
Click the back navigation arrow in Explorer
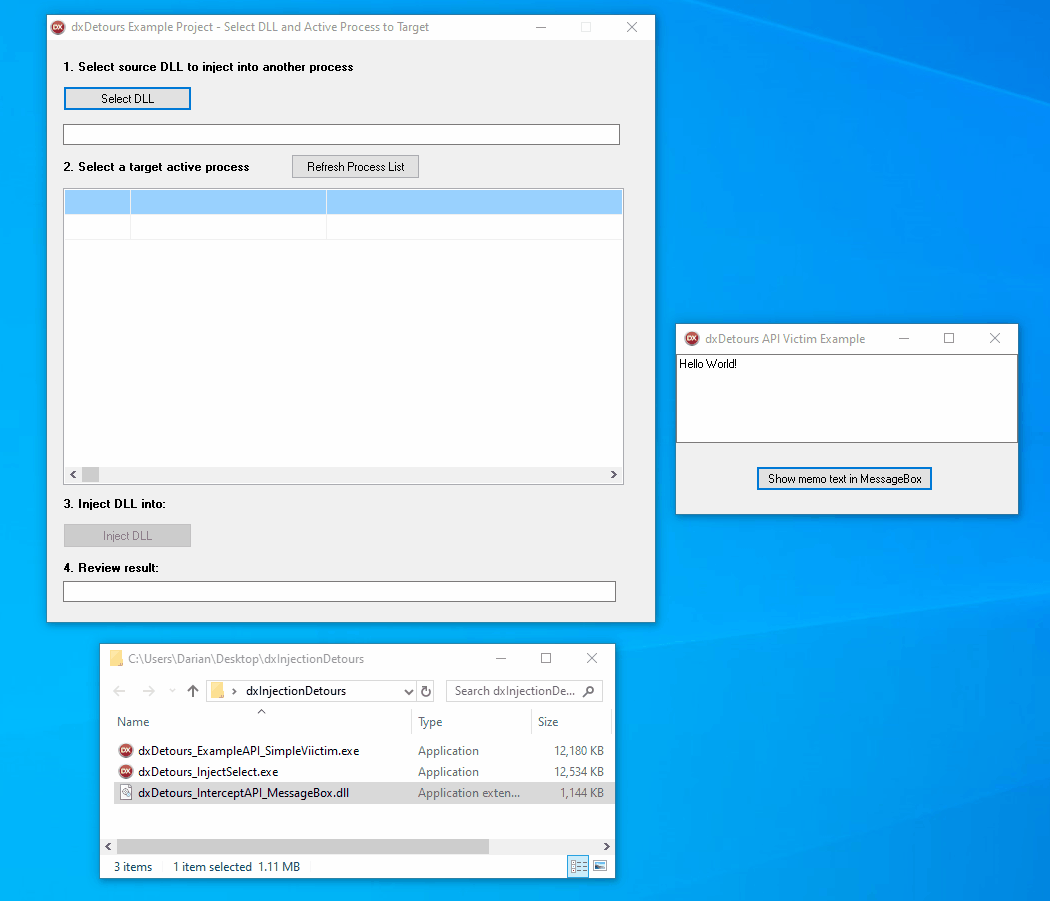(x=119, y=691)
